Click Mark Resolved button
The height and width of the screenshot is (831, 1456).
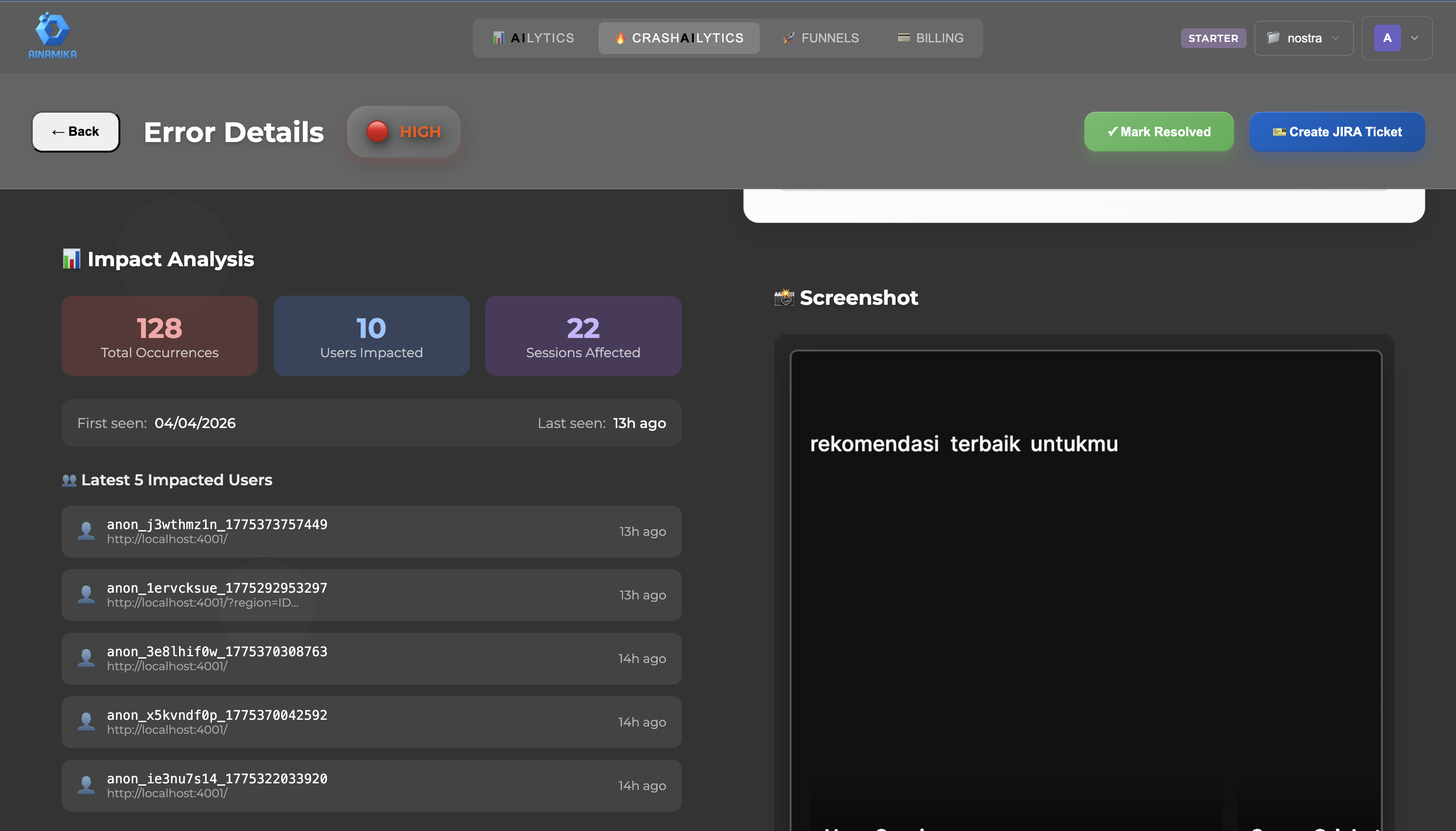coord(1158,132)
